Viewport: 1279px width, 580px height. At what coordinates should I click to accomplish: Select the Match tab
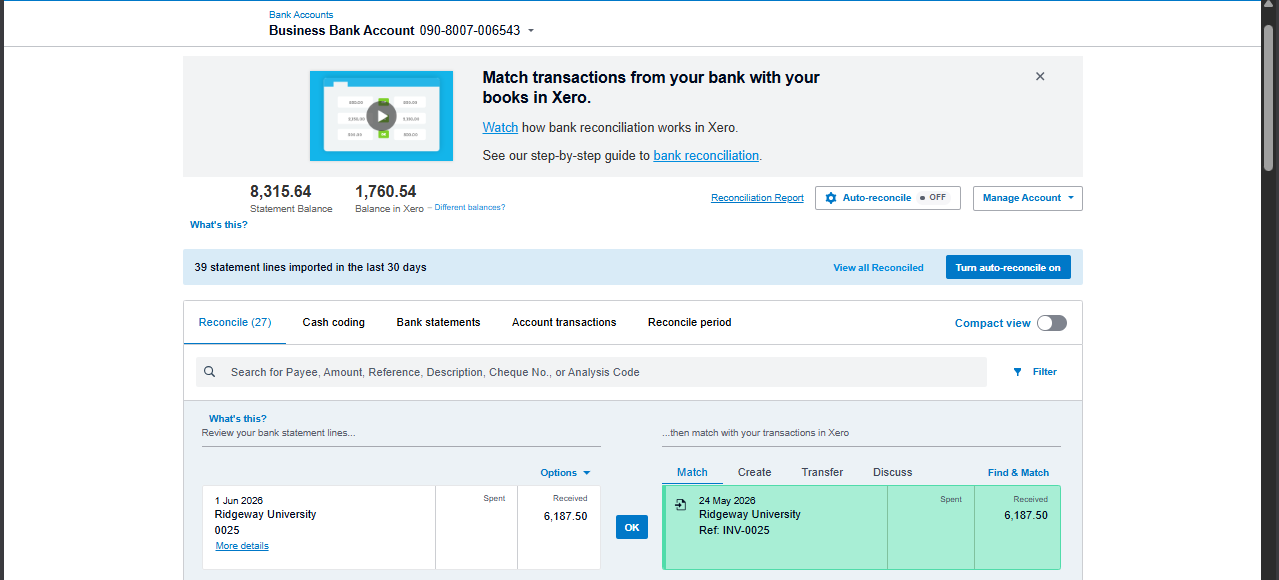[x=692, y=472]
